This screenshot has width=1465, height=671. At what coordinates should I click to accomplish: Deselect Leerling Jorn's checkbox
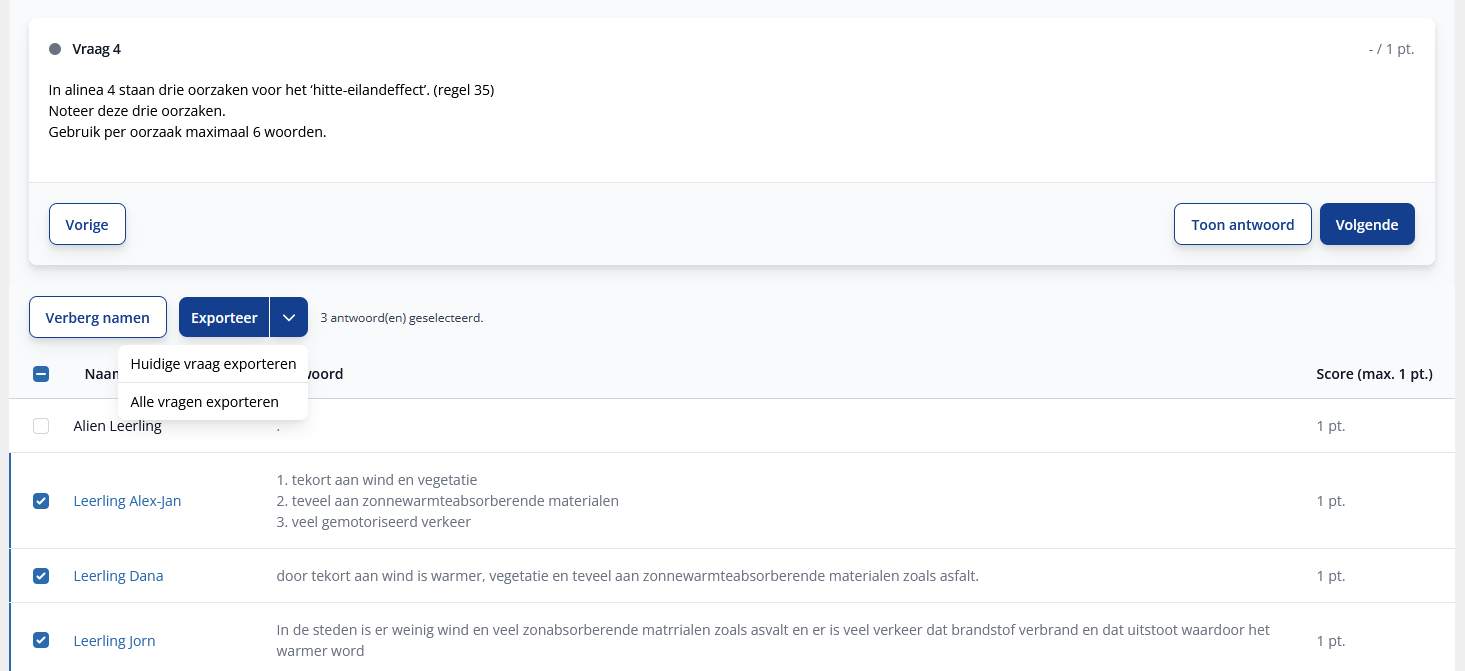click(41, 641)
